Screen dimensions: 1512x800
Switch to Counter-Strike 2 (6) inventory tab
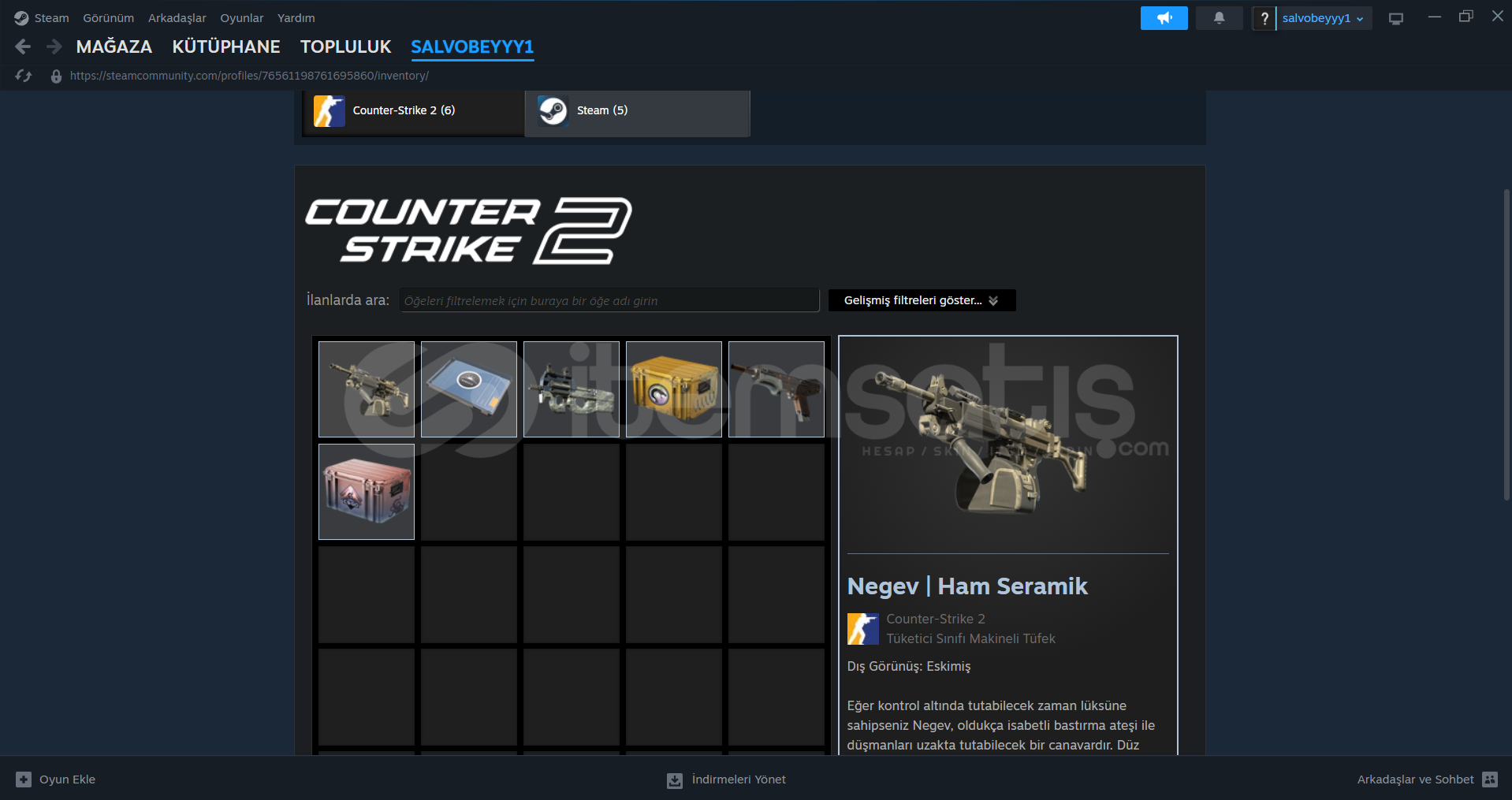(414, 113)
